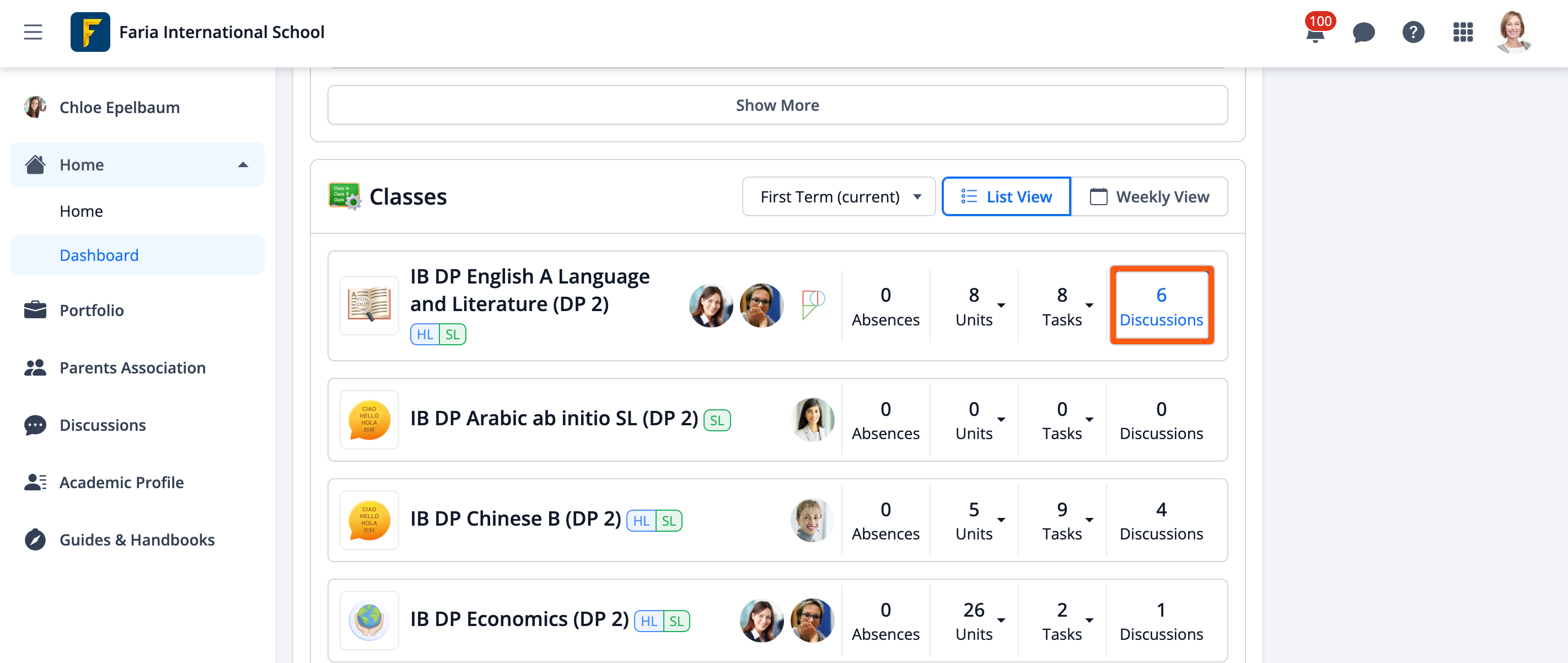Expand Units dropdown for English class
1568x663 pixels.
pos(1001,305)
